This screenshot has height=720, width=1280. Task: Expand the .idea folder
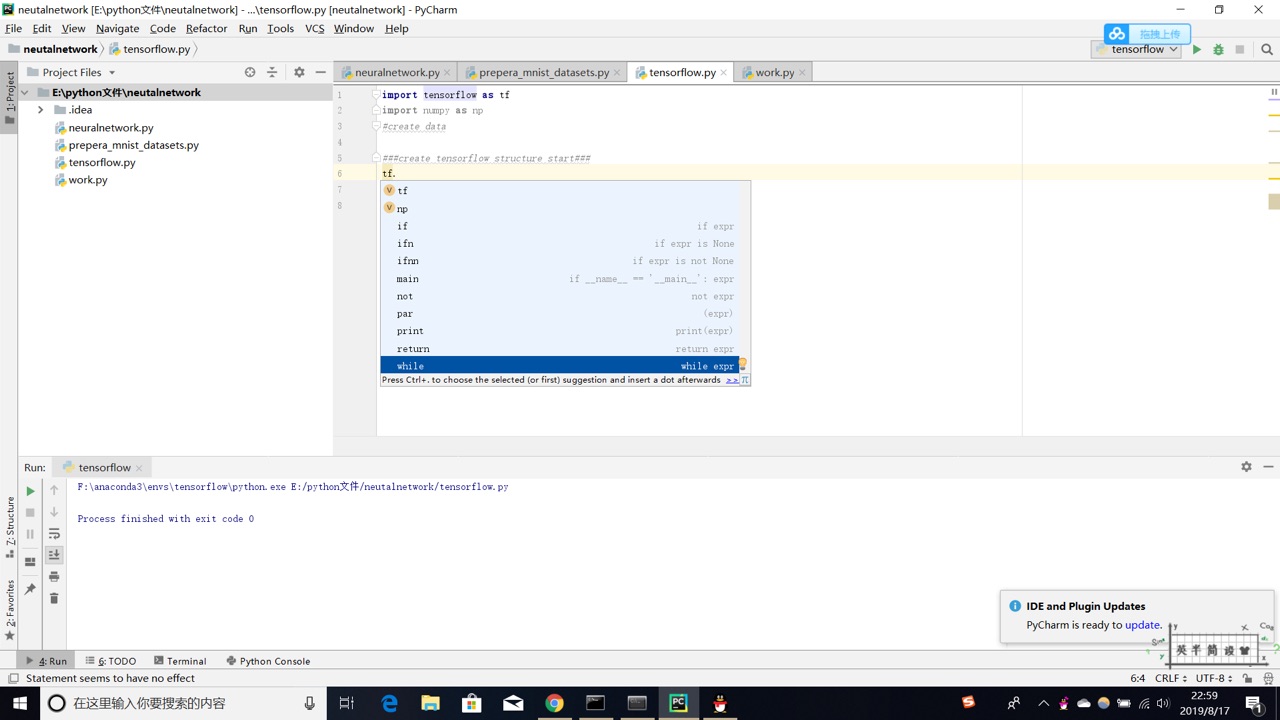pyautogui.click(x=40, y=110)
